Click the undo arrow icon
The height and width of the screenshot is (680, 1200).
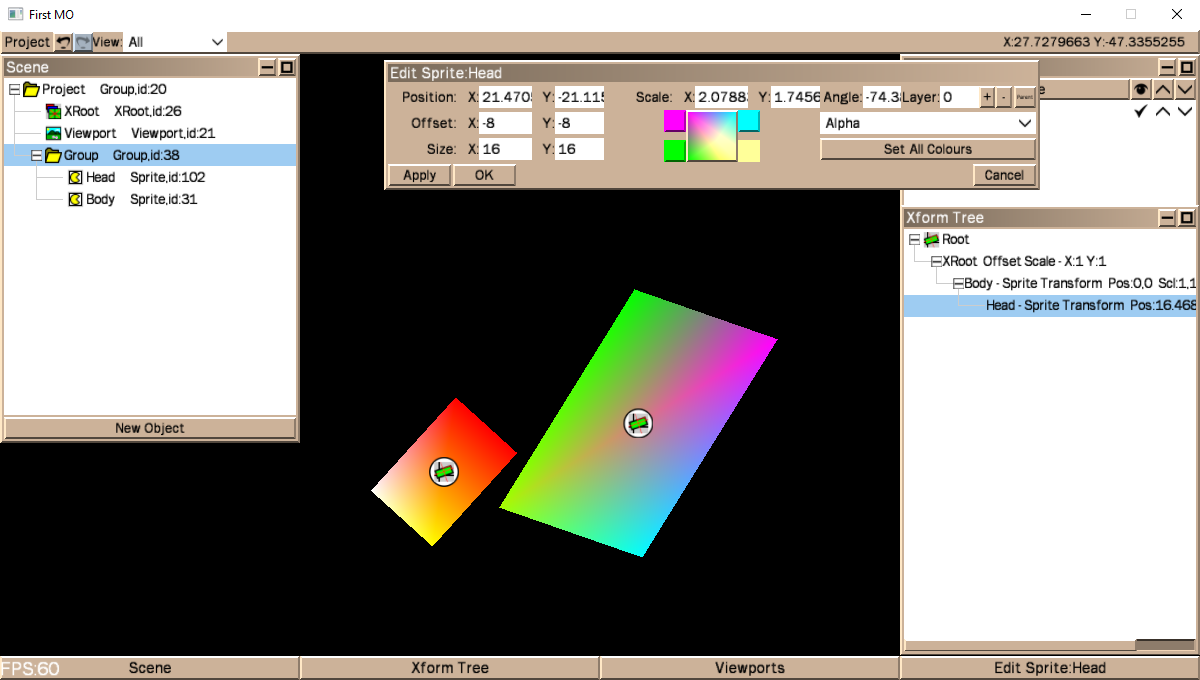pos(63,42)
